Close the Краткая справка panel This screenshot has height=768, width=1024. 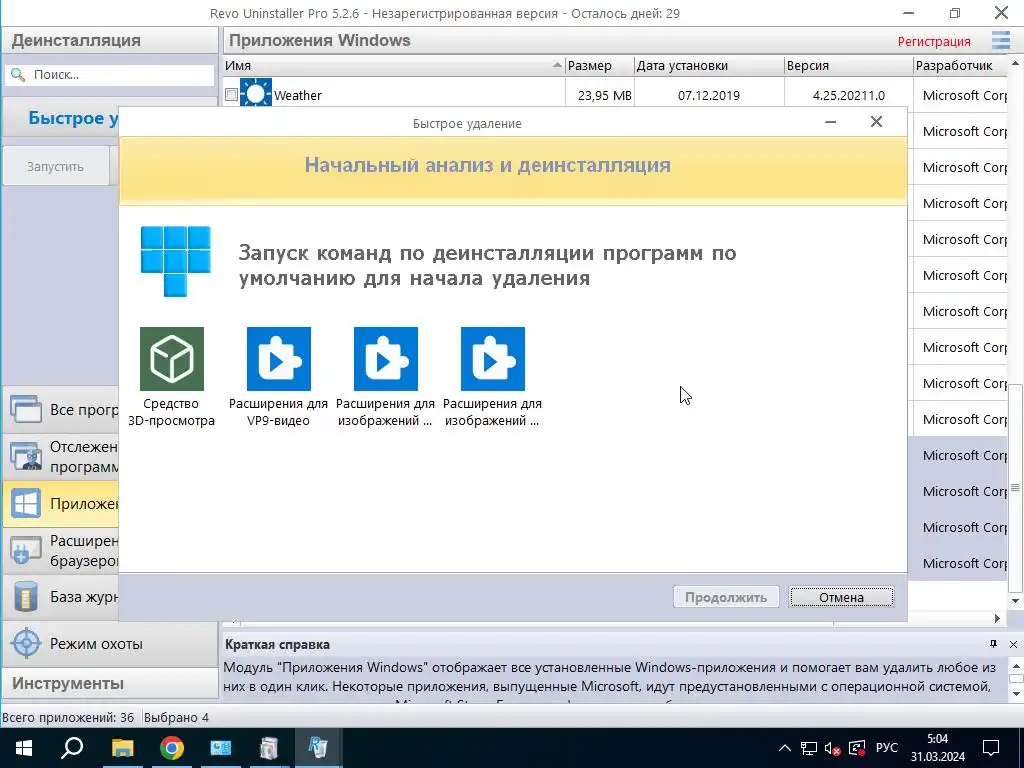point(1013,644)
